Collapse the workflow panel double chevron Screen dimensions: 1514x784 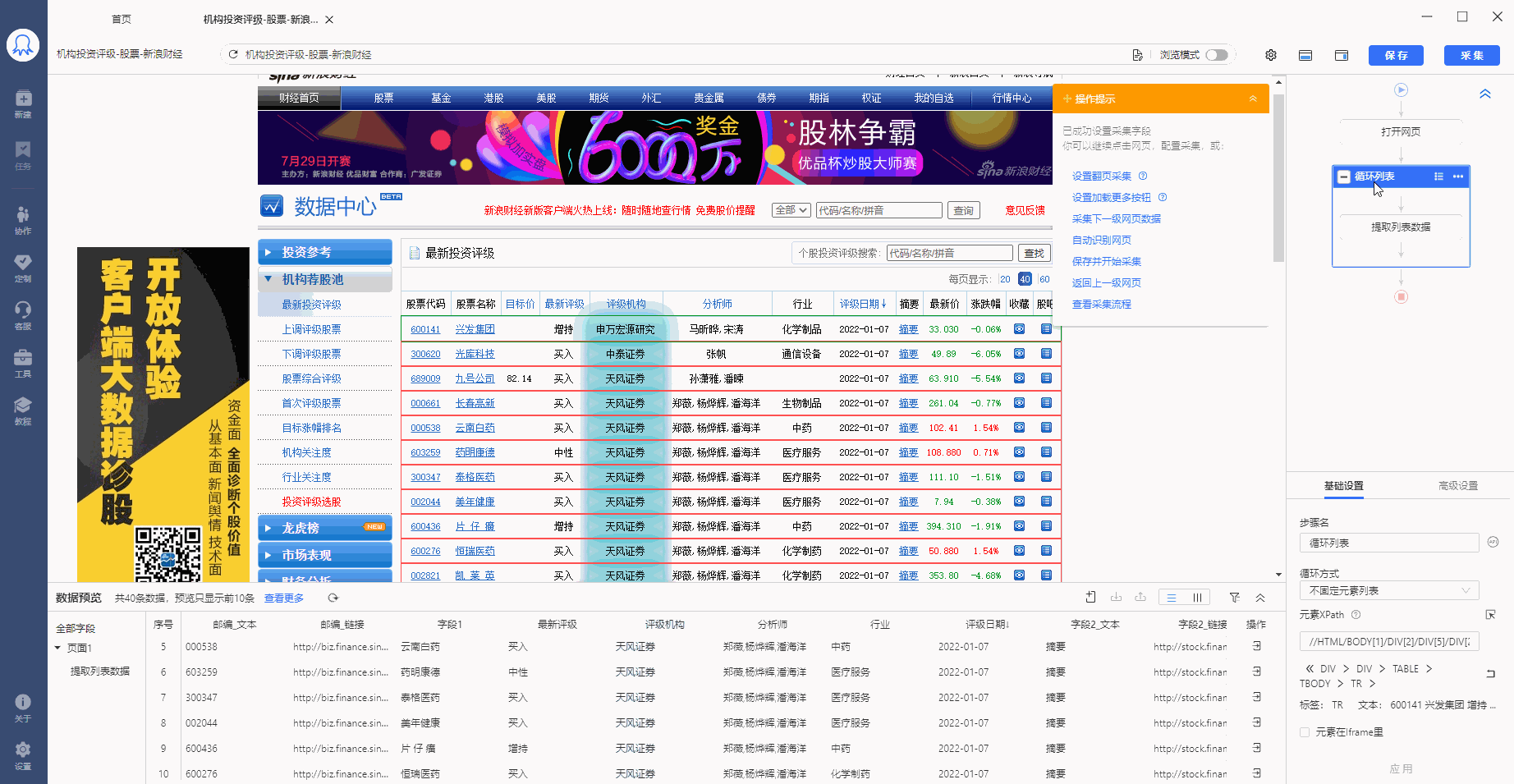(1485, 94)
